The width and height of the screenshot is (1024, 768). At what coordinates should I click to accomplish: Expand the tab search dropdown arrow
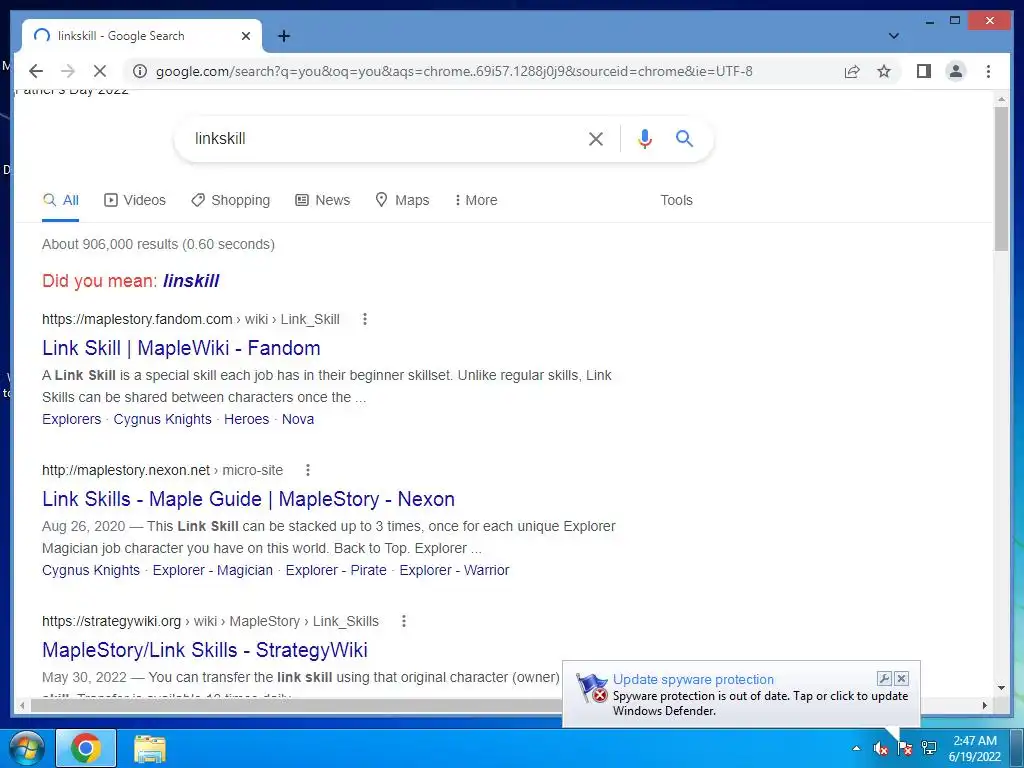click(x=893, y=36)
